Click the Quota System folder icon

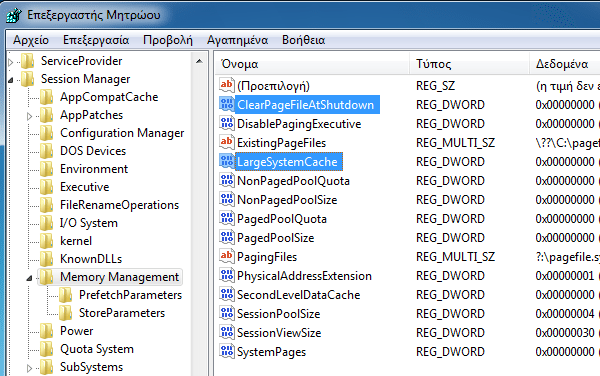[47, 349]
